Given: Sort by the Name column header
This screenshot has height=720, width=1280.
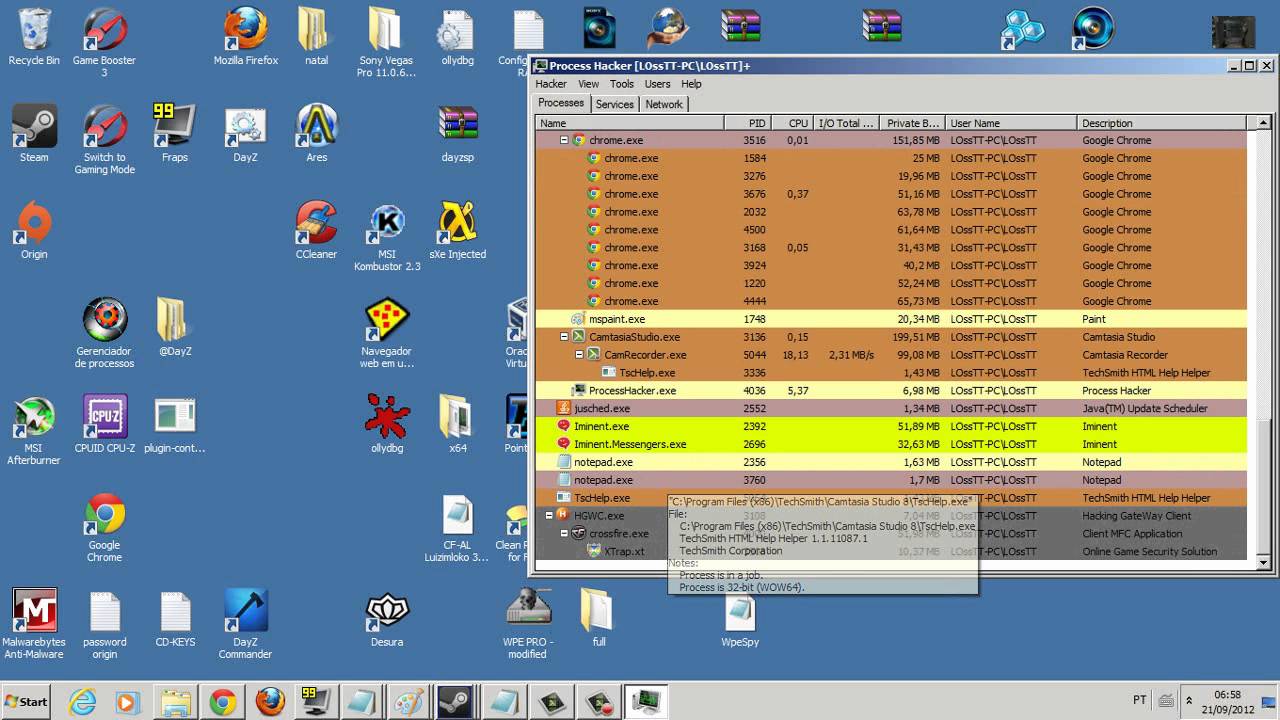Looking at the screenshot, I should click(x=629, y=123).
